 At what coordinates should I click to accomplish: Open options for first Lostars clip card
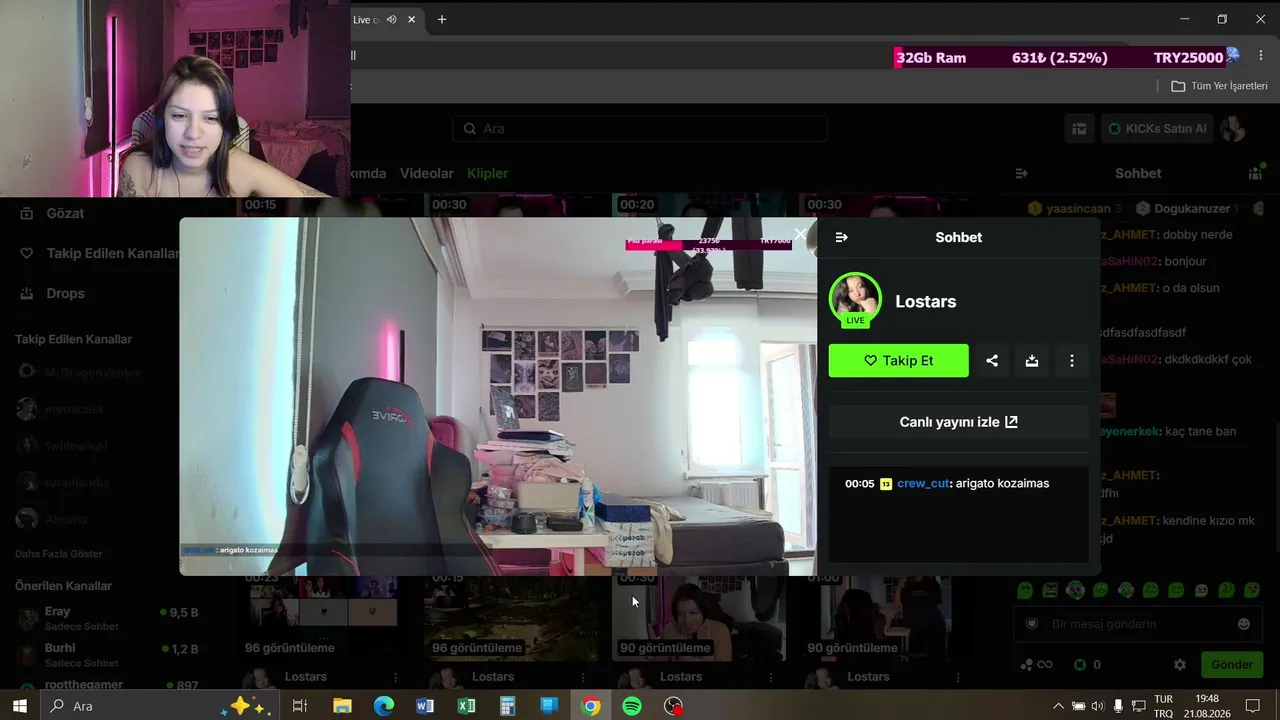coord(396,677)
